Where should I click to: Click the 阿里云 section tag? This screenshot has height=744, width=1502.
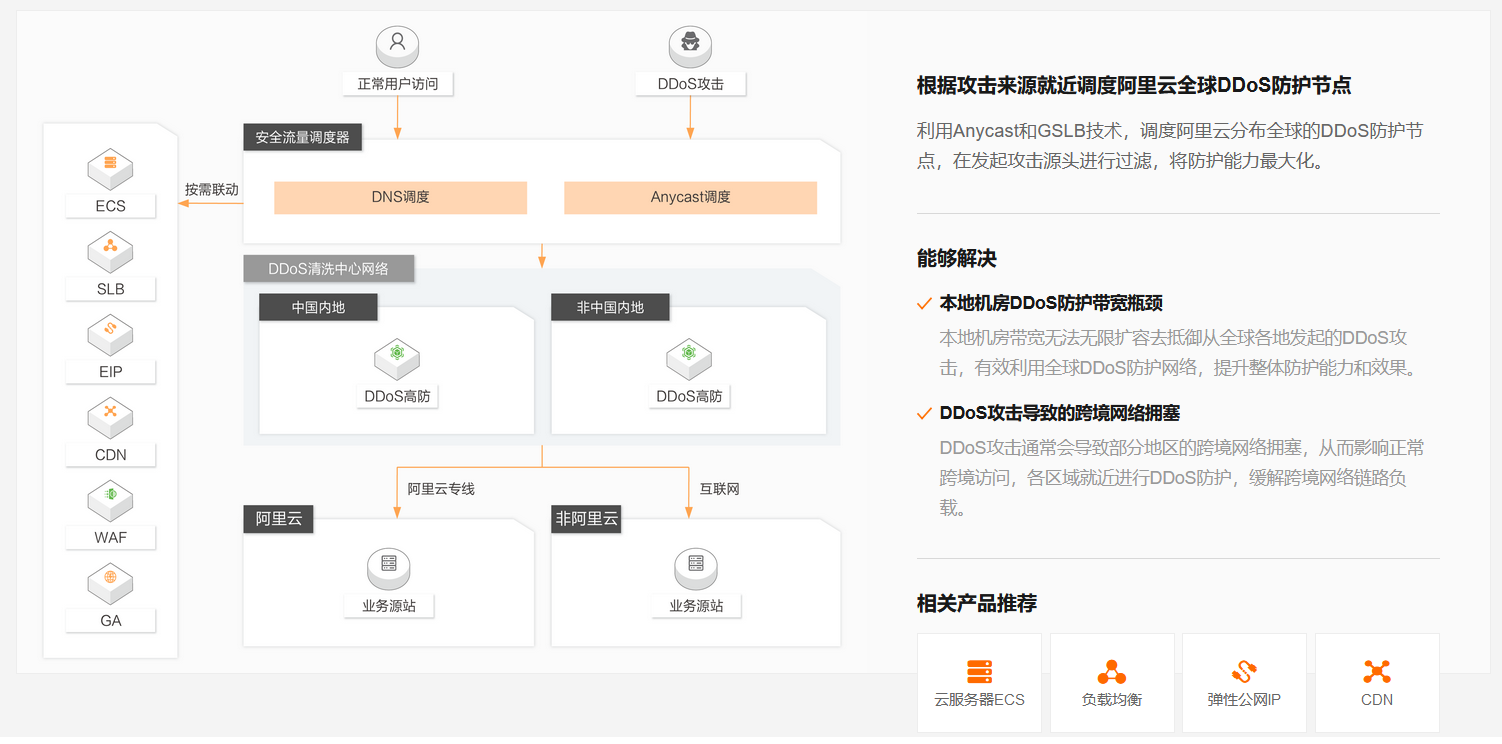pyautogui.click(x=278, y=519)
